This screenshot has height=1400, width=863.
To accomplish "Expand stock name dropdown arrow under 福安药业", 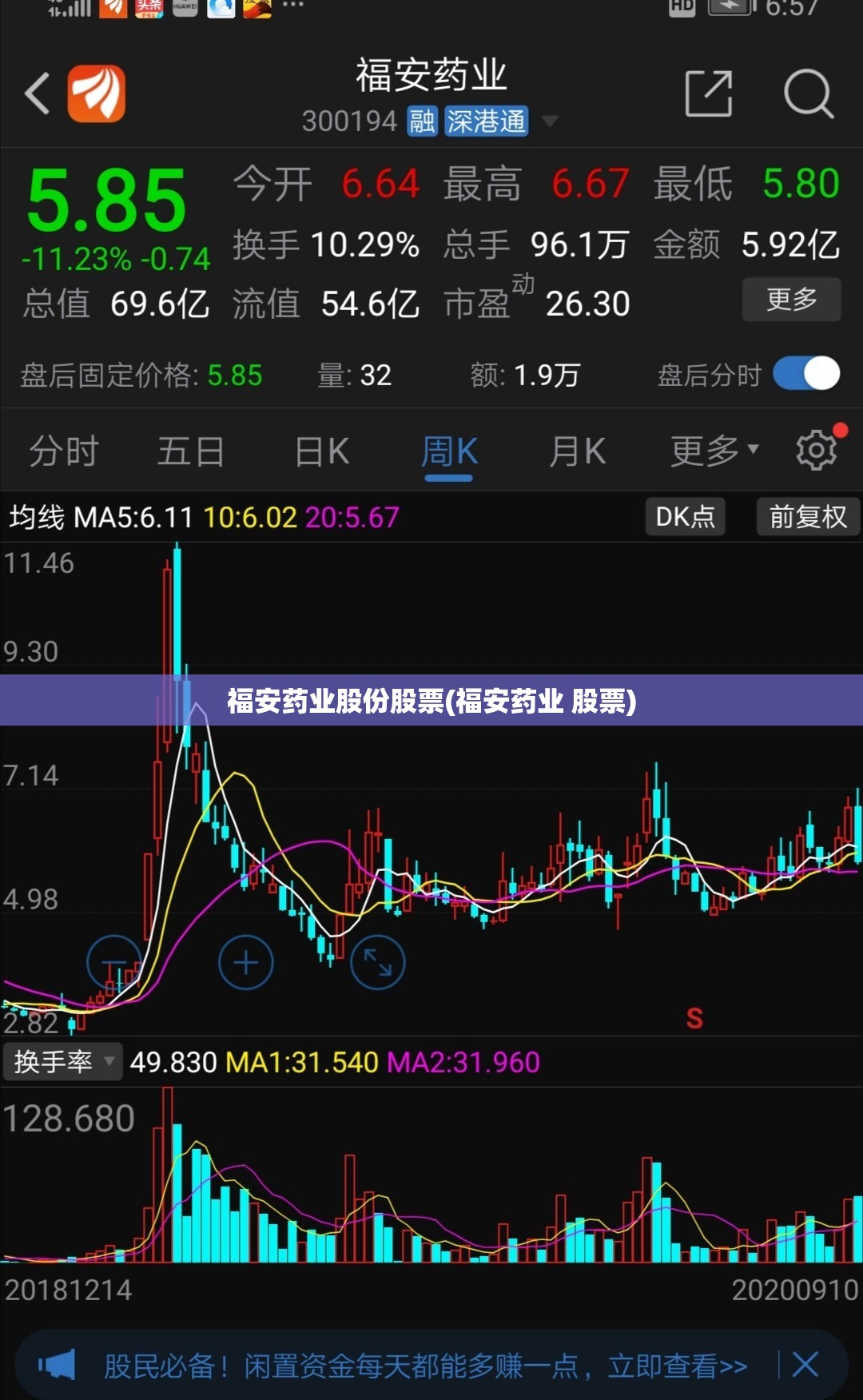I will coord(550,121).
